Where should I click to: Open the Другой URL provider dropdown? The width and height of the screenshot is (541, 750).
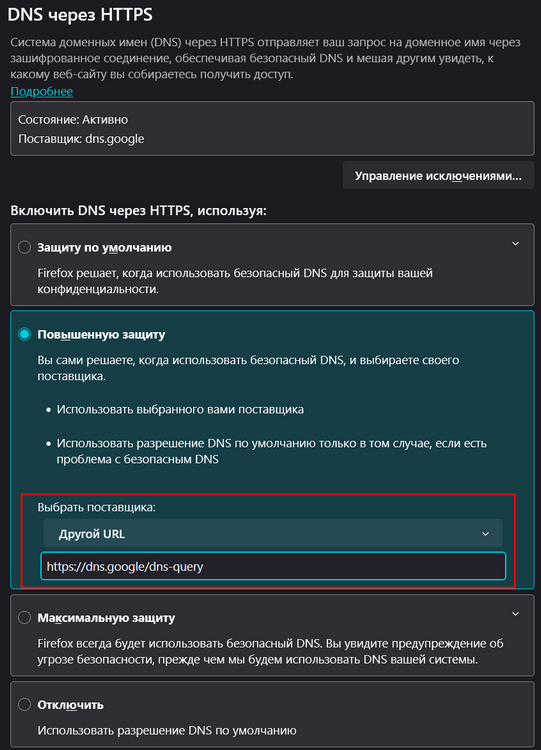coord(273,533)
